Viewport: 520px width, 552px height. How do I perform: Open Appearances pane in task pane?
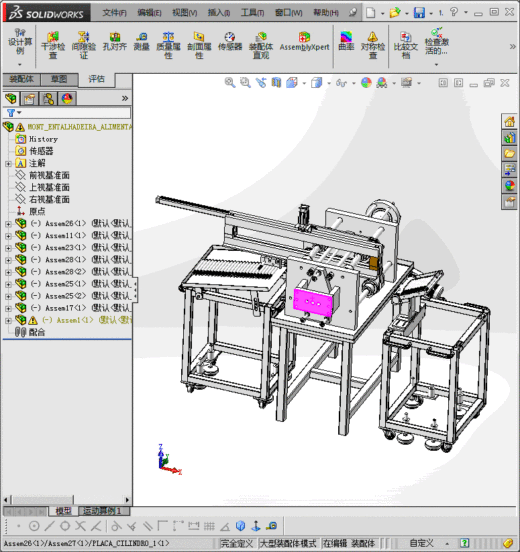(x=509, y=186)
